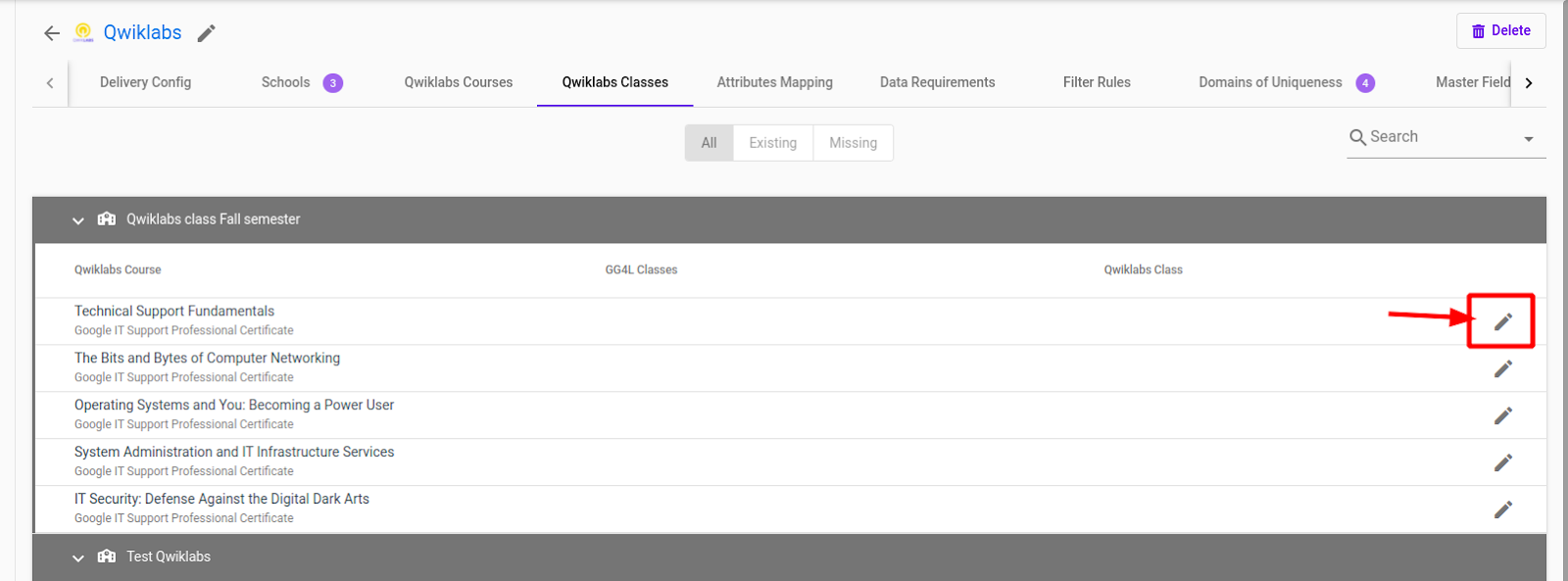Viewport: 1568px width, 581px height.
Task: Collapse Qwiklabs class Fall semester section
Action: point(78,220)
